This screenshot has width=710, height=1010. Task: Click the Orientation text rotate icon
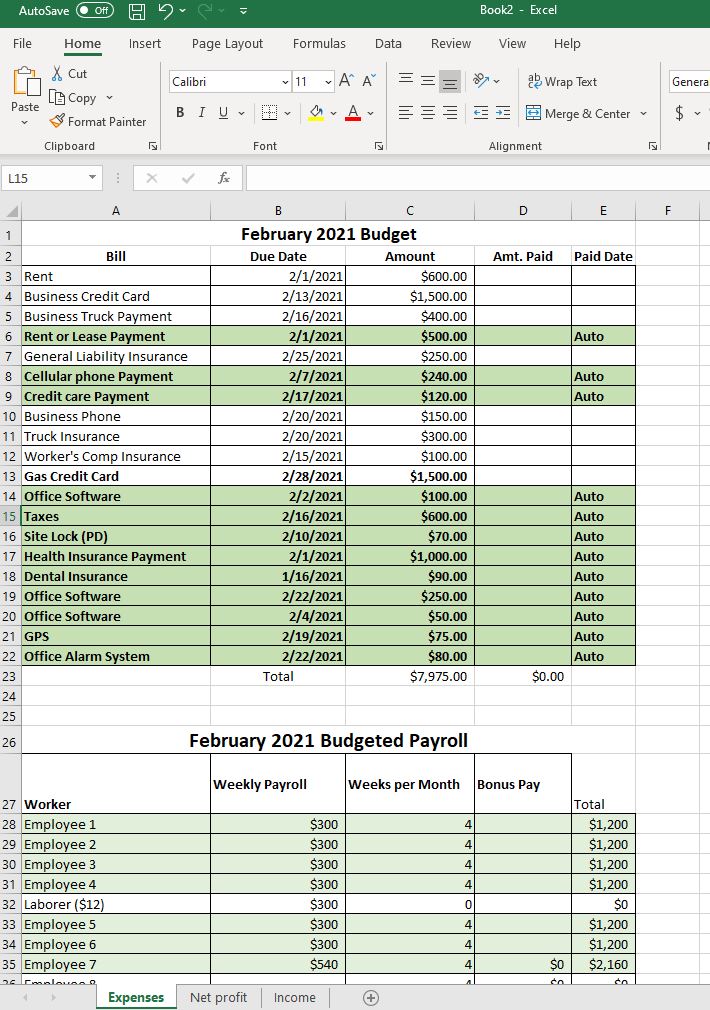[481, 81]
